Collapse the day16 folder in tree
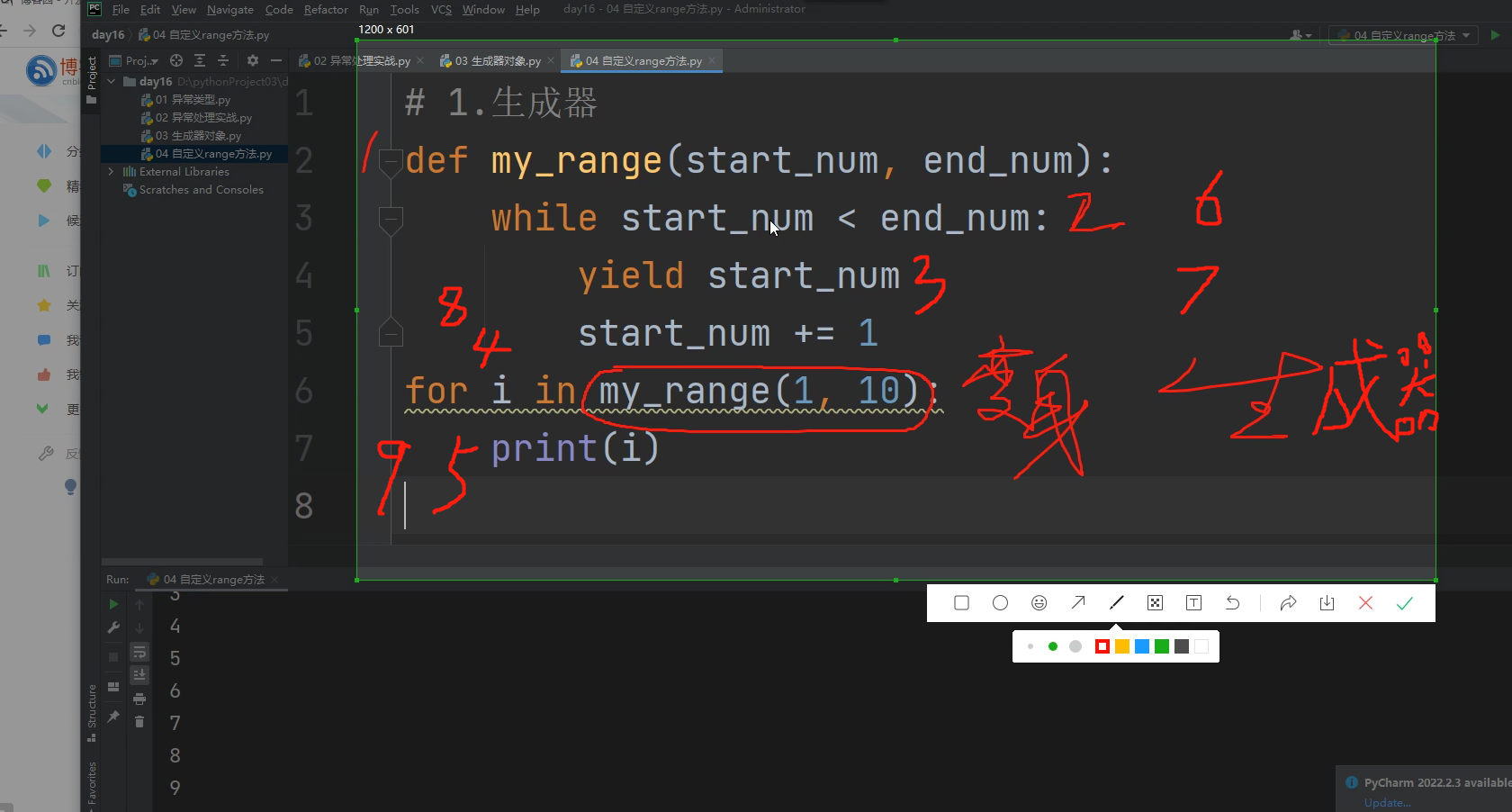Image resolution: width=1512 pixels, height=812 pixels. click(x=112, y=81)
